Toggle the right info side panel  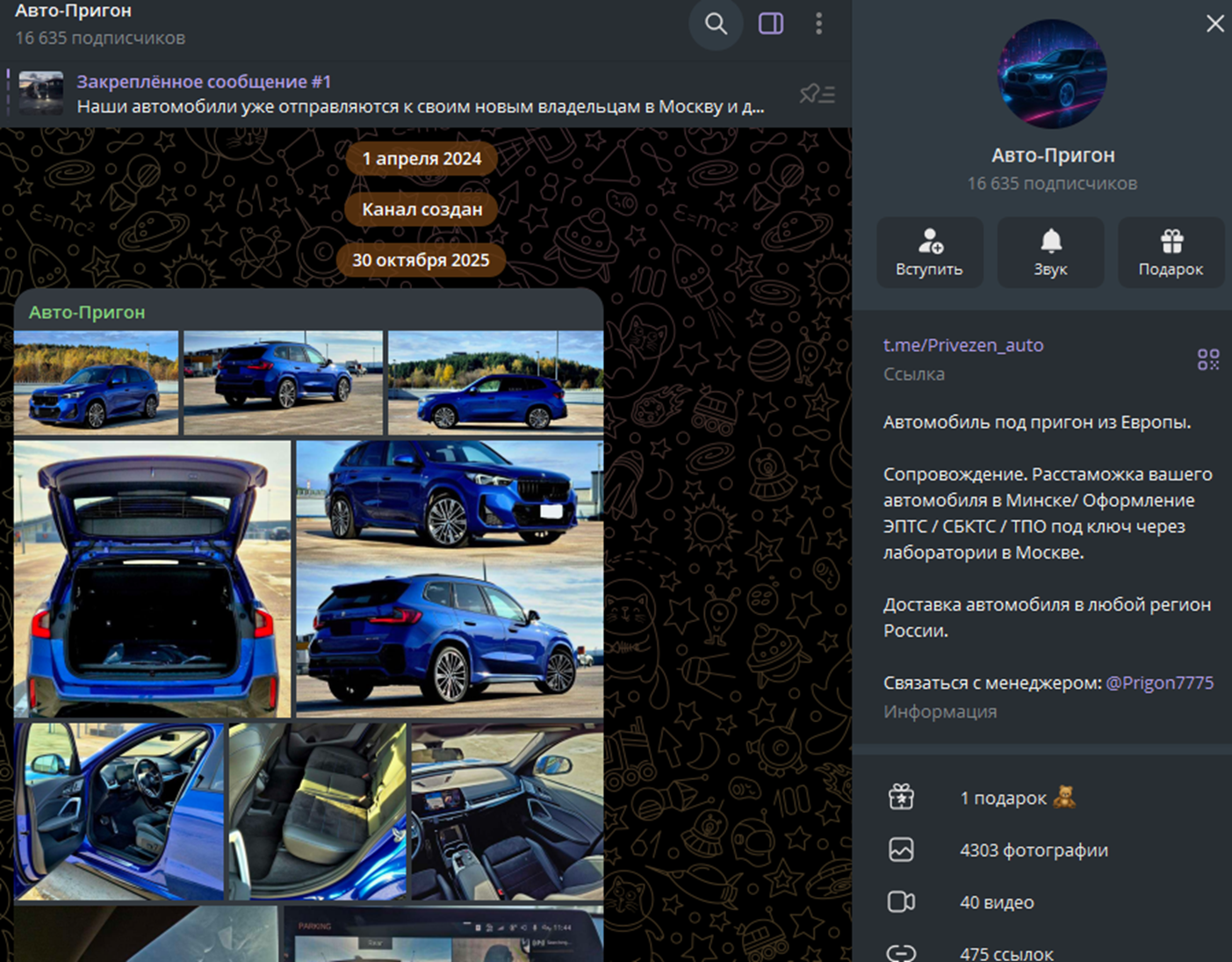(x=770, y=24)
